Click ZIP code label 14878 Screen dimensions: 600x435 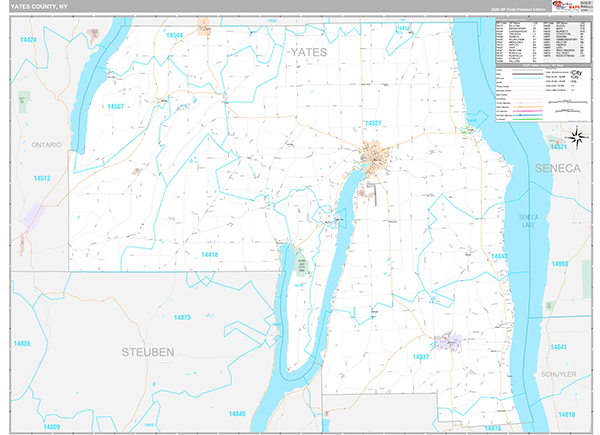pos(492,428)
